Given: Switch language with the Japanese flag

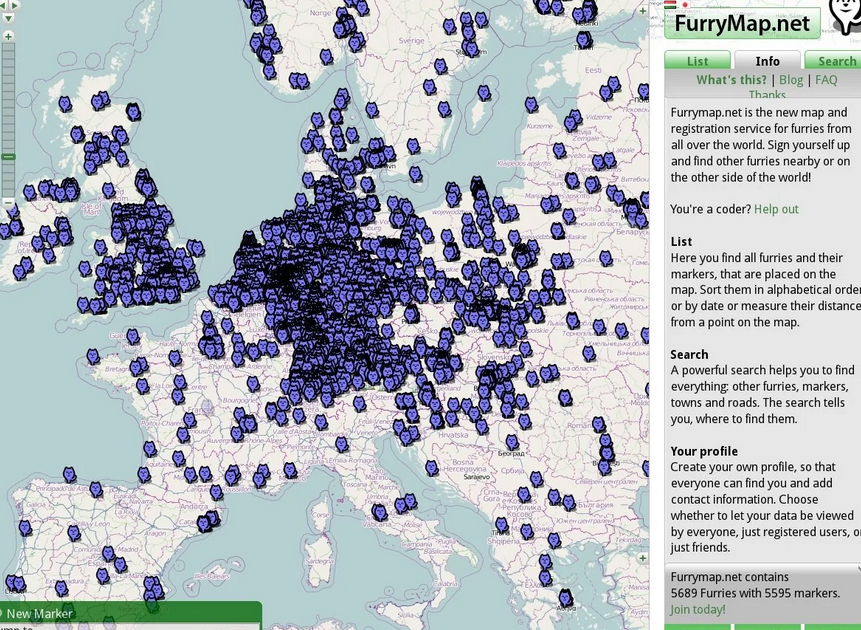Looking at the screenshot, I should [x=684, y=5].
